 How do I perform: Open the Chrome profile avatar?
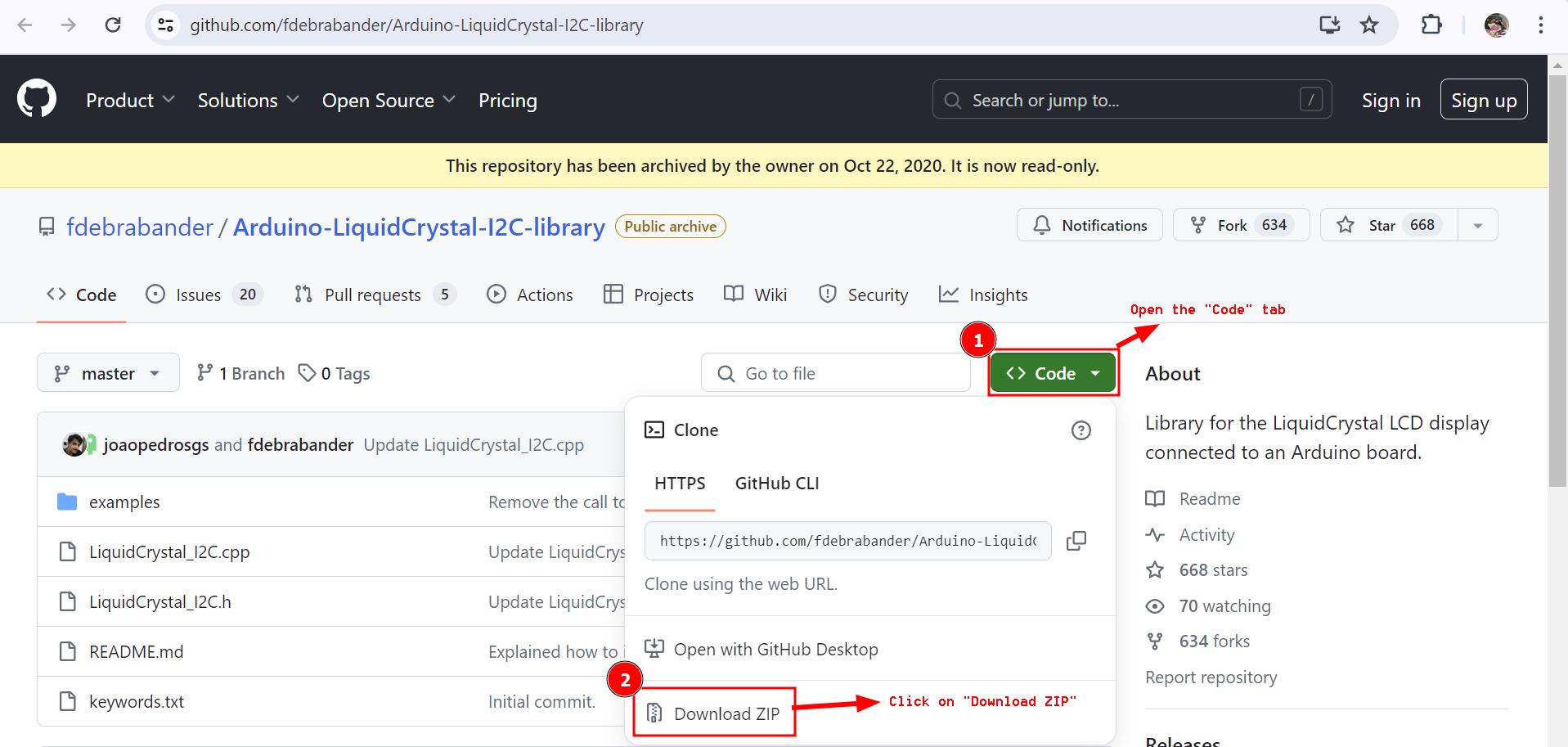coord(1496,25)
